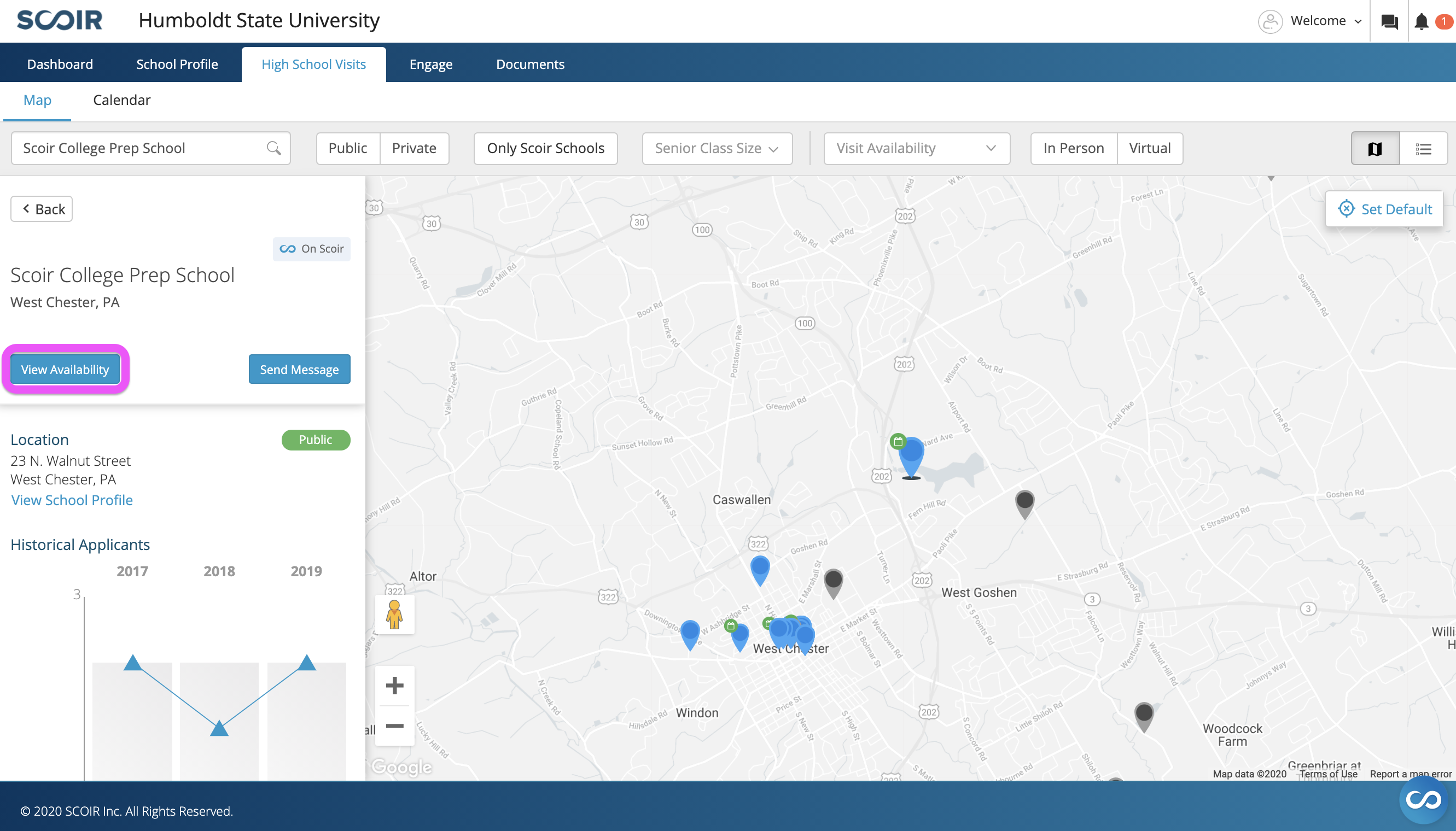
Task: Open the Scoir chat bubble widget
Action: 1423,800
